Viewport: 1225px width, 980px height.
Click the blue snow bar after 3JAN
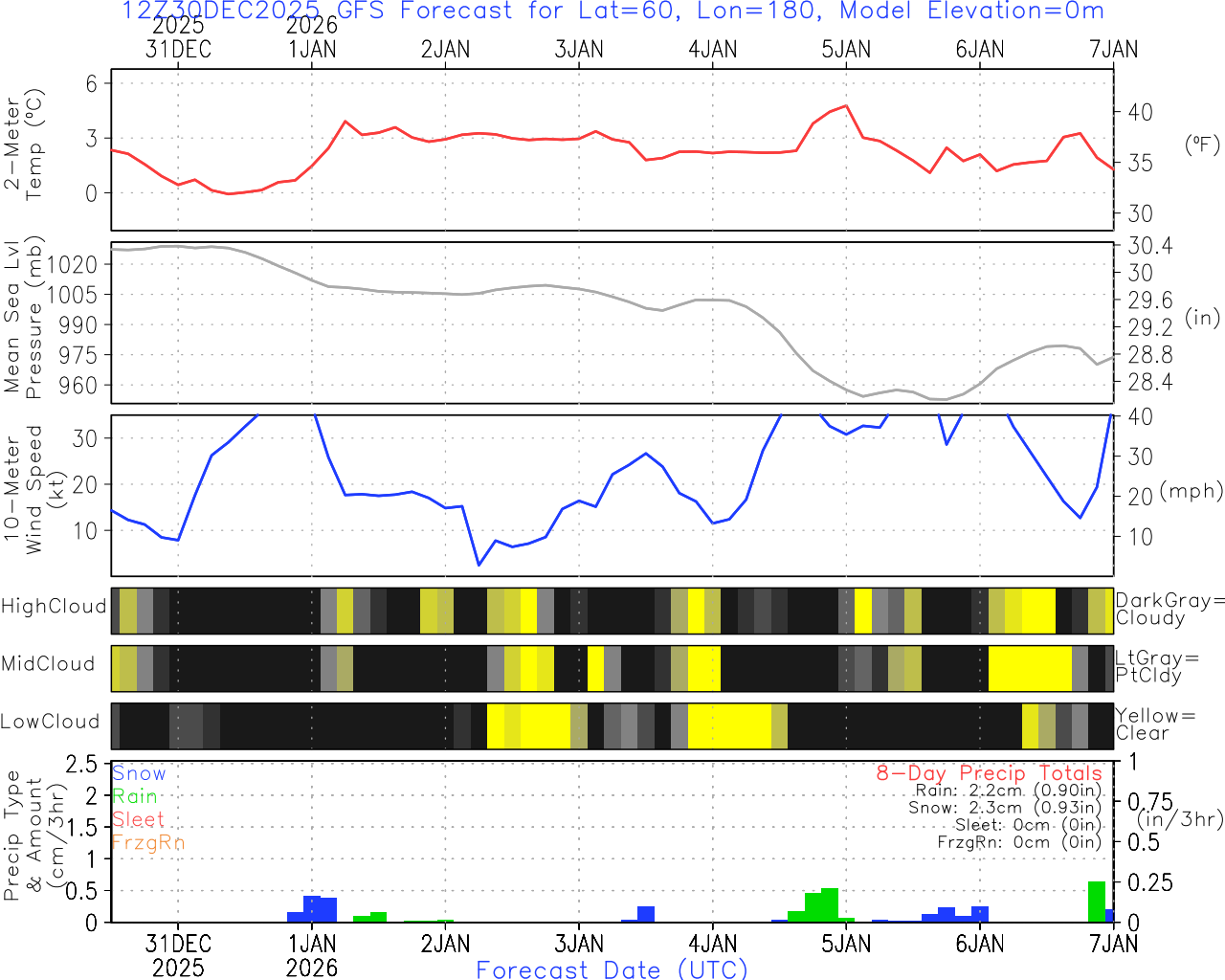click(646, 914)
